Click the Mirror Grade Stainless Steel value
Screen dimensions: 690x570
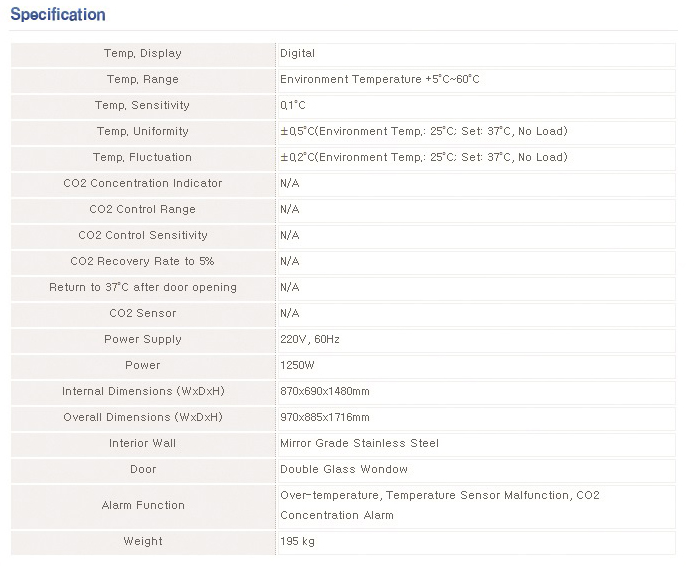click(x=359, y=444)
